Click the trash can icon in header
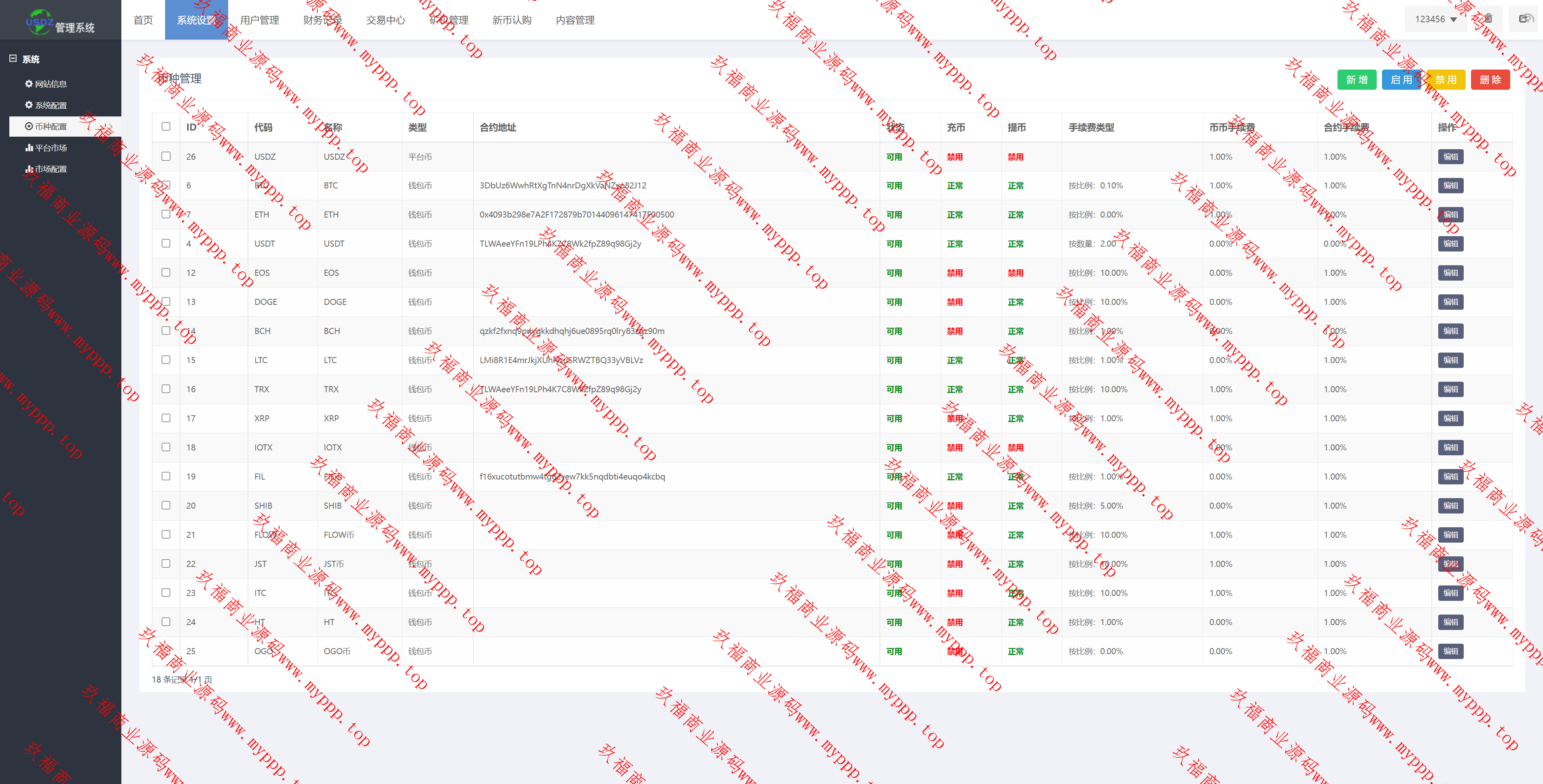1543x784 pixels. click(1488, 19)
